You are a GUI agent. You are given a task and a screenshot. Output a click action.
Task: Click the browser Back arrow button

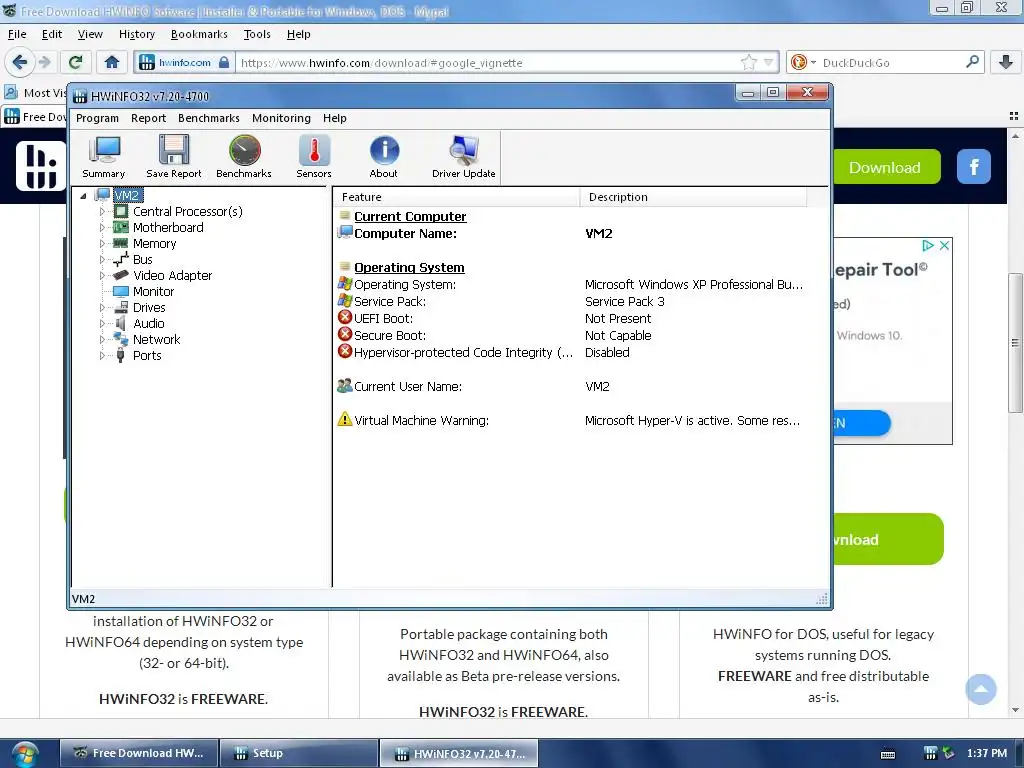click(x=20, y=62)
